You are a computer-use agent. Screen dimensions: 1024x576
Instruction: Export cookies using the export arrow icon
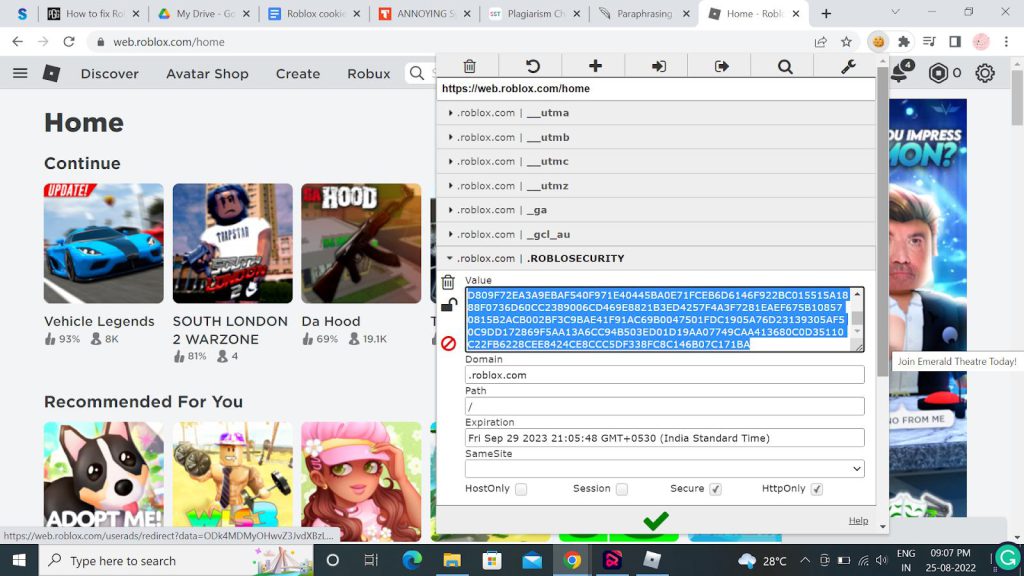(x=721, y=64)
